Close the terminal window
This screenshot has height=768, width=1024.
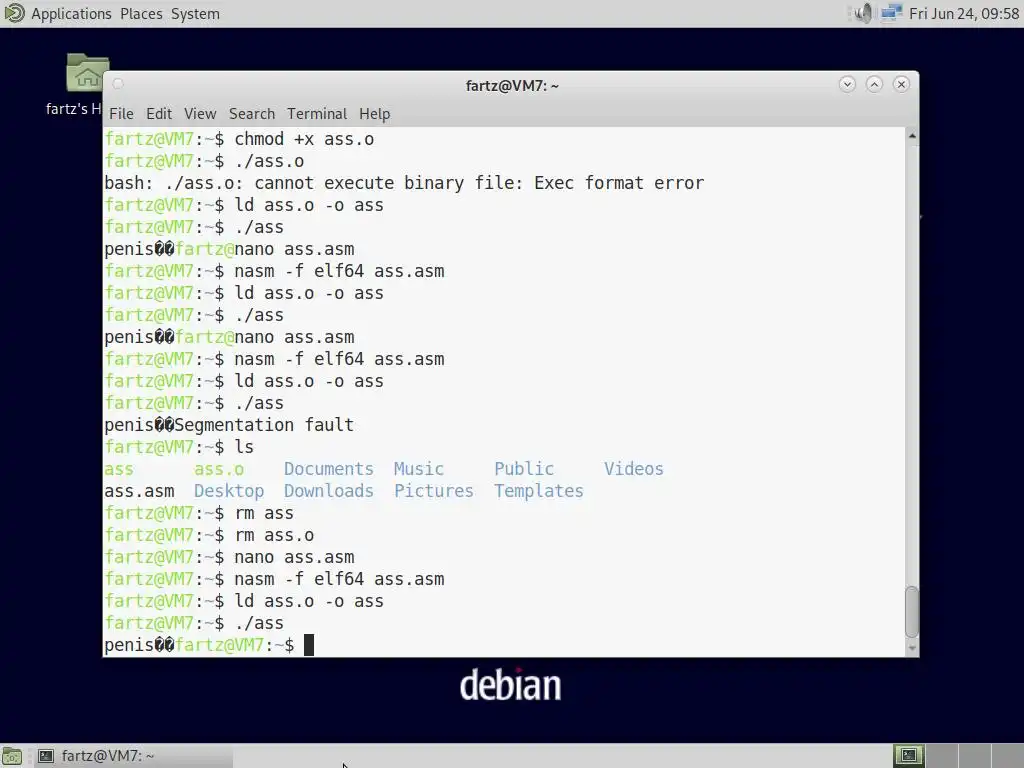[x=901, y=84]
